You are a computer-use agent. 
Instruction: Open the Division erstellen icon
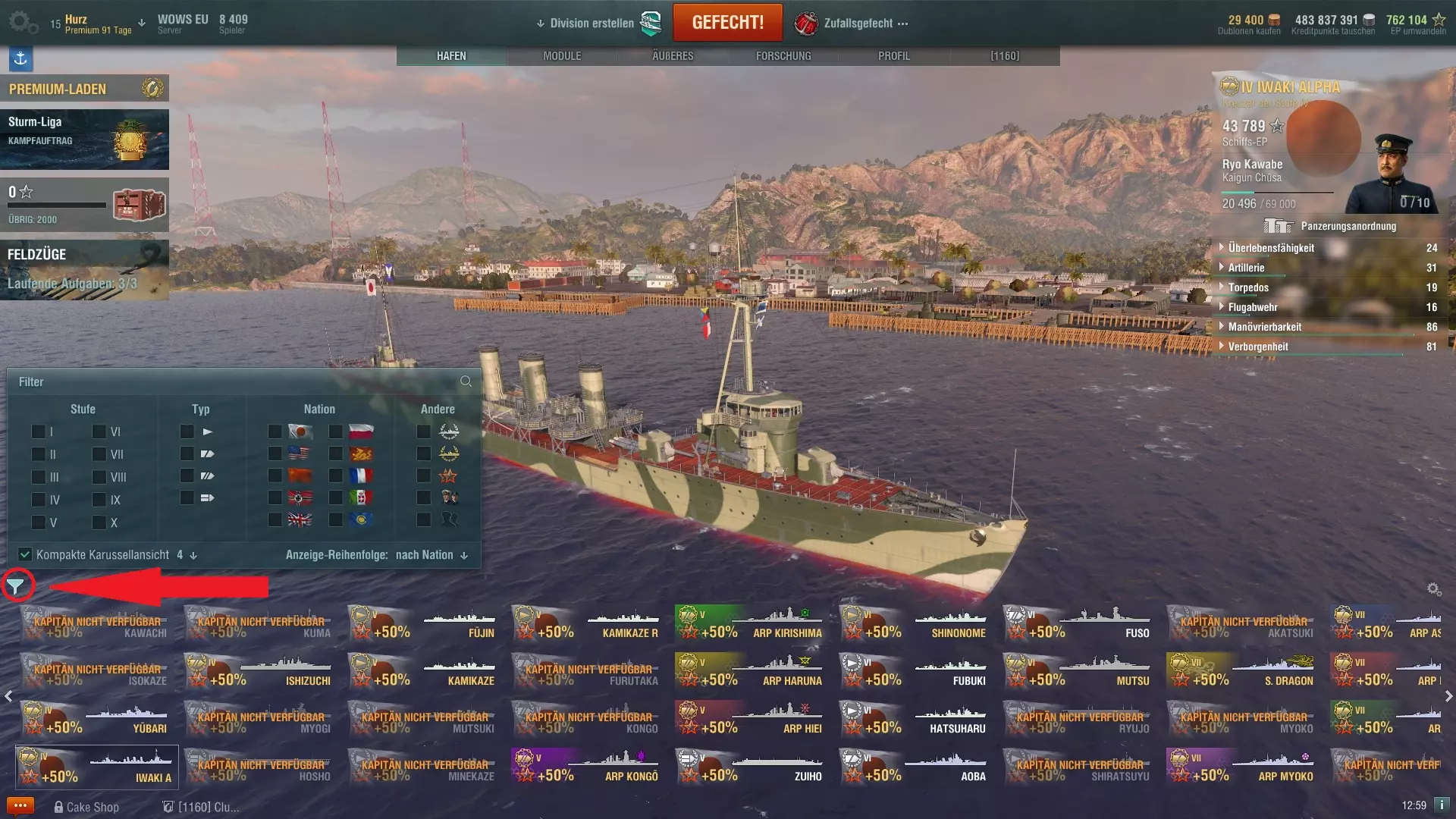(651, 24)
